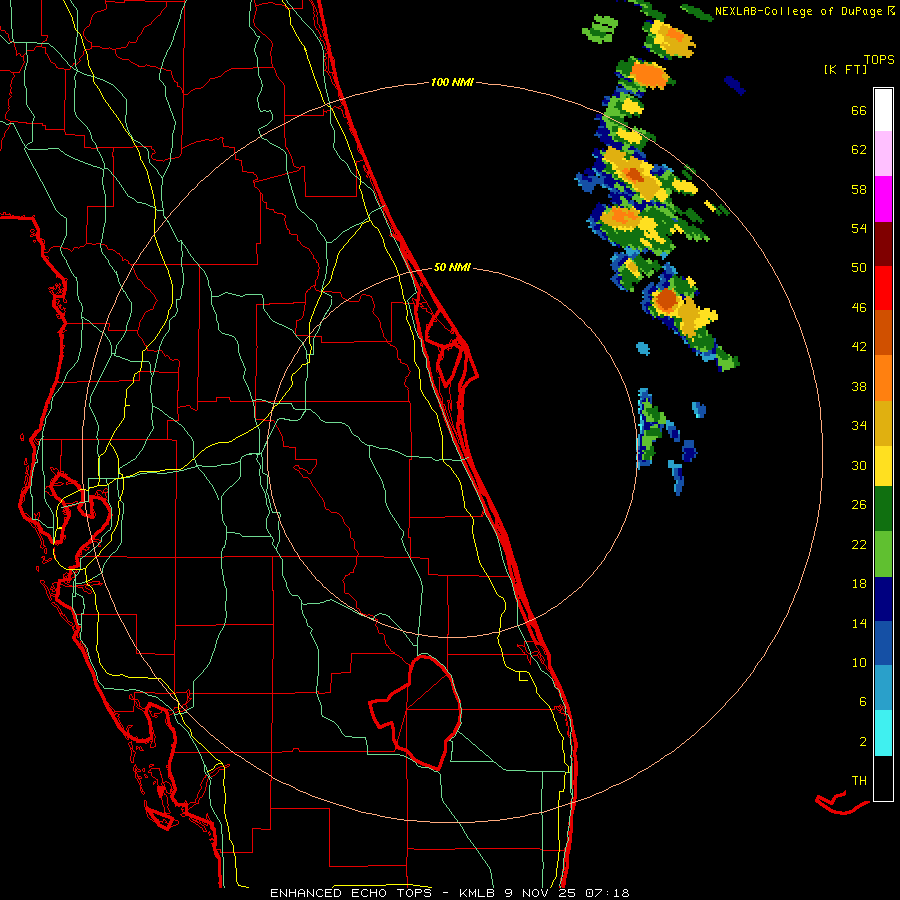This screenshot has width=900, height=900.
Task: Click the "14" scale label
Action: tap(859, 623)
